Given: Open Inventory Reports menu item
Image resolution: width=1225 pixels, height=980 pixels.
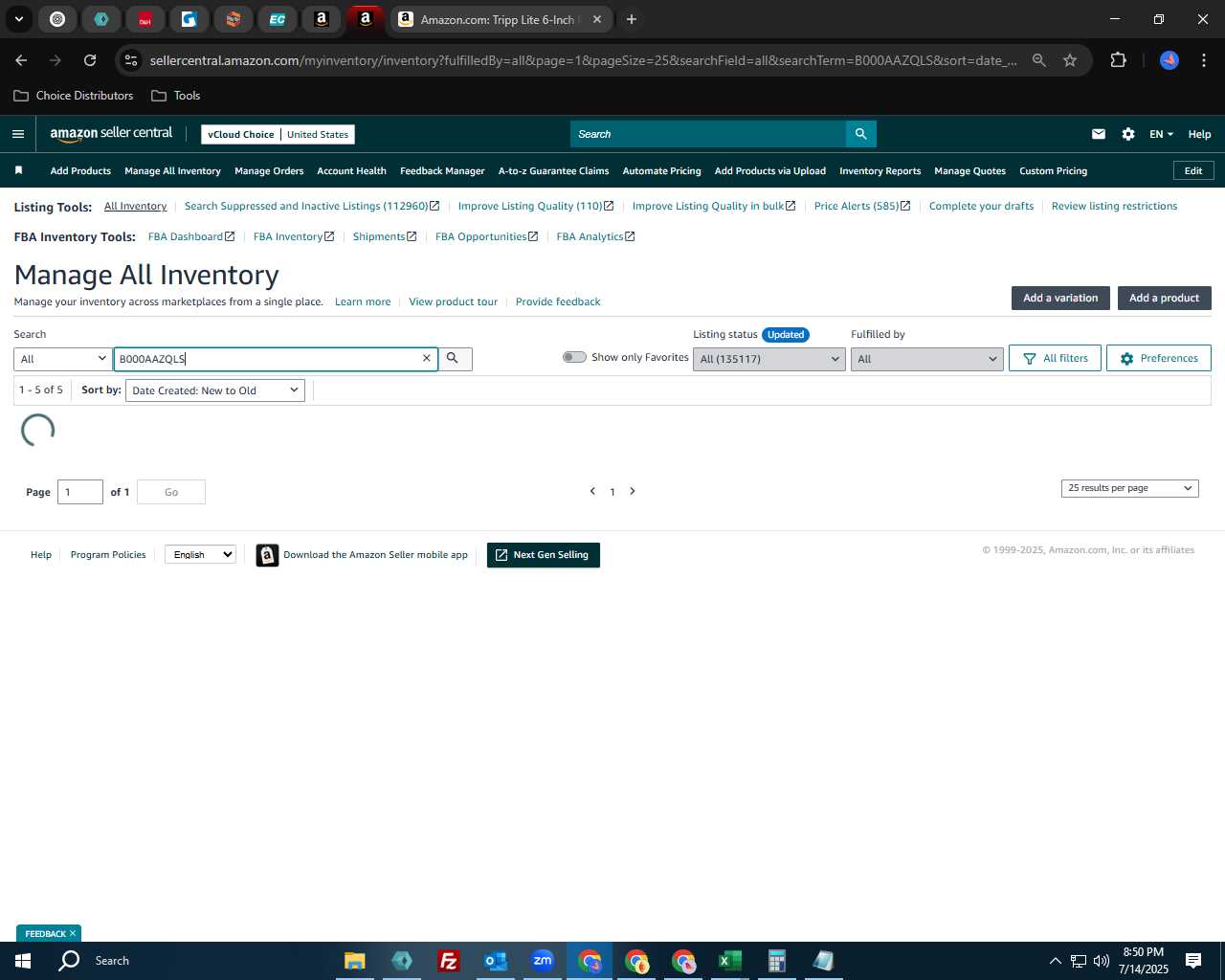Looking at the screenshot, I should coord(880,171).
